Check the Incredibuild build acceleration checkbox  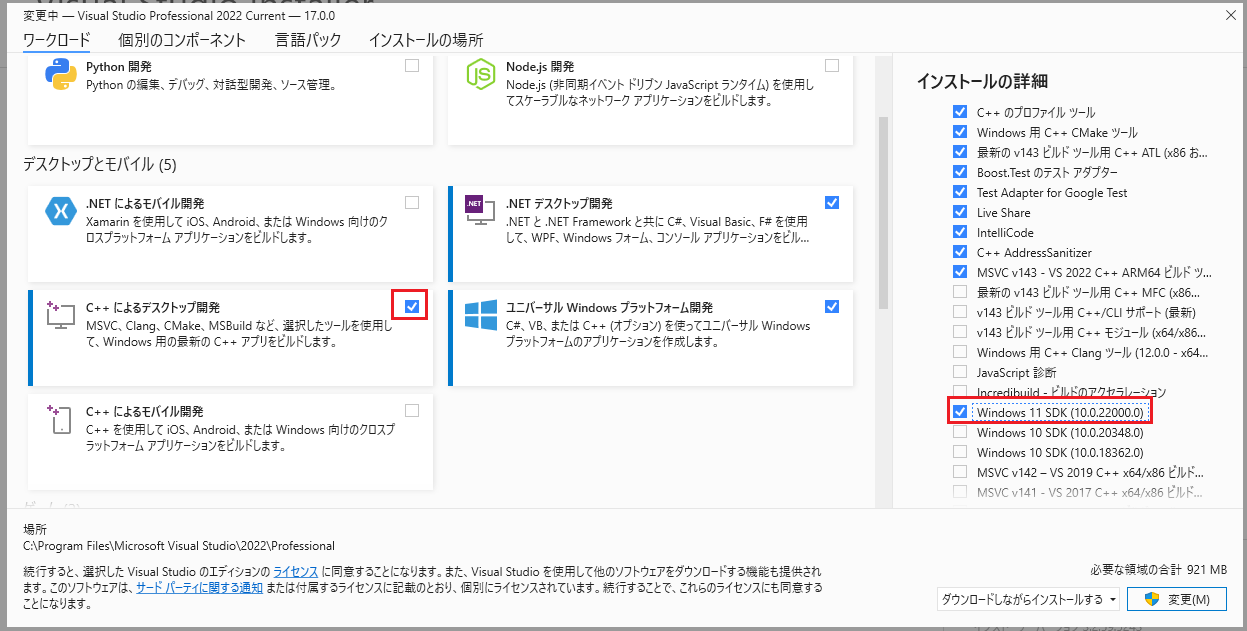(x=960, y=392)
